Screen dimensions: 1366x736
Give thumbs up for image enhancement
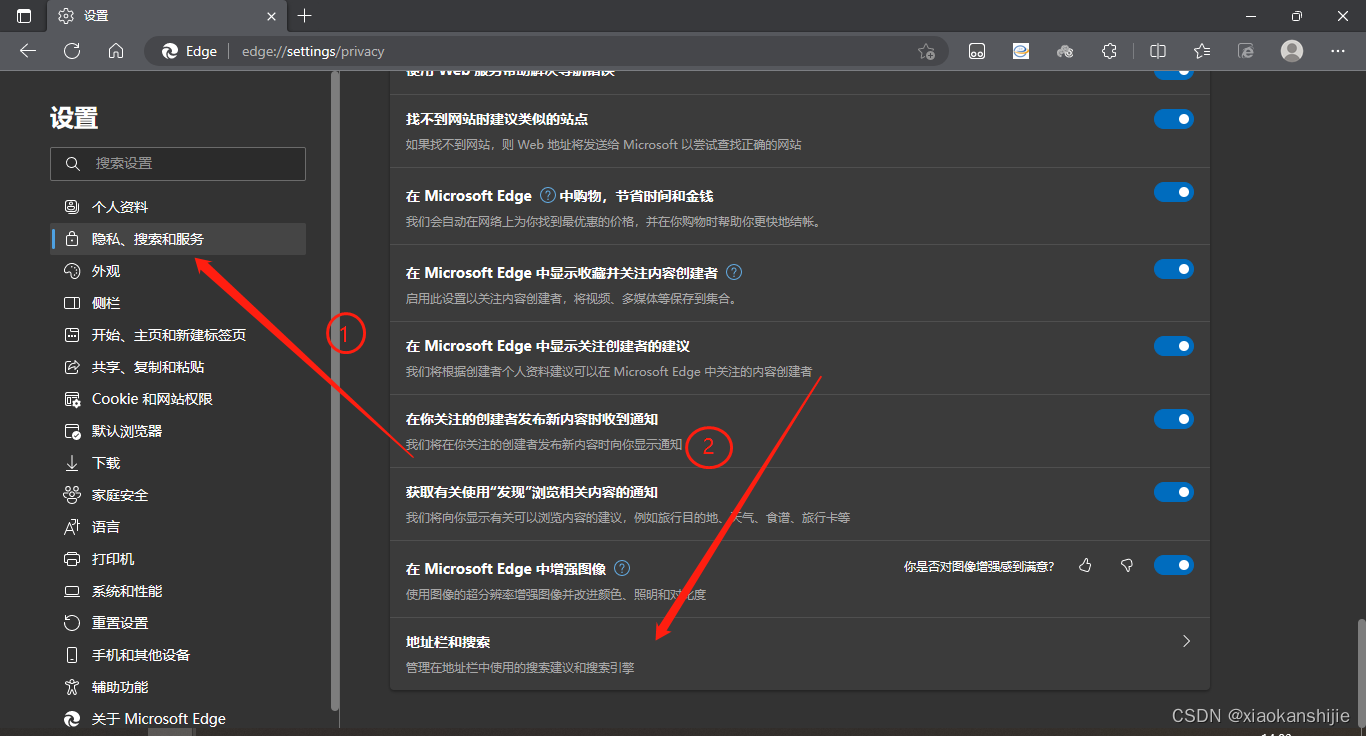coord(1086,566)
